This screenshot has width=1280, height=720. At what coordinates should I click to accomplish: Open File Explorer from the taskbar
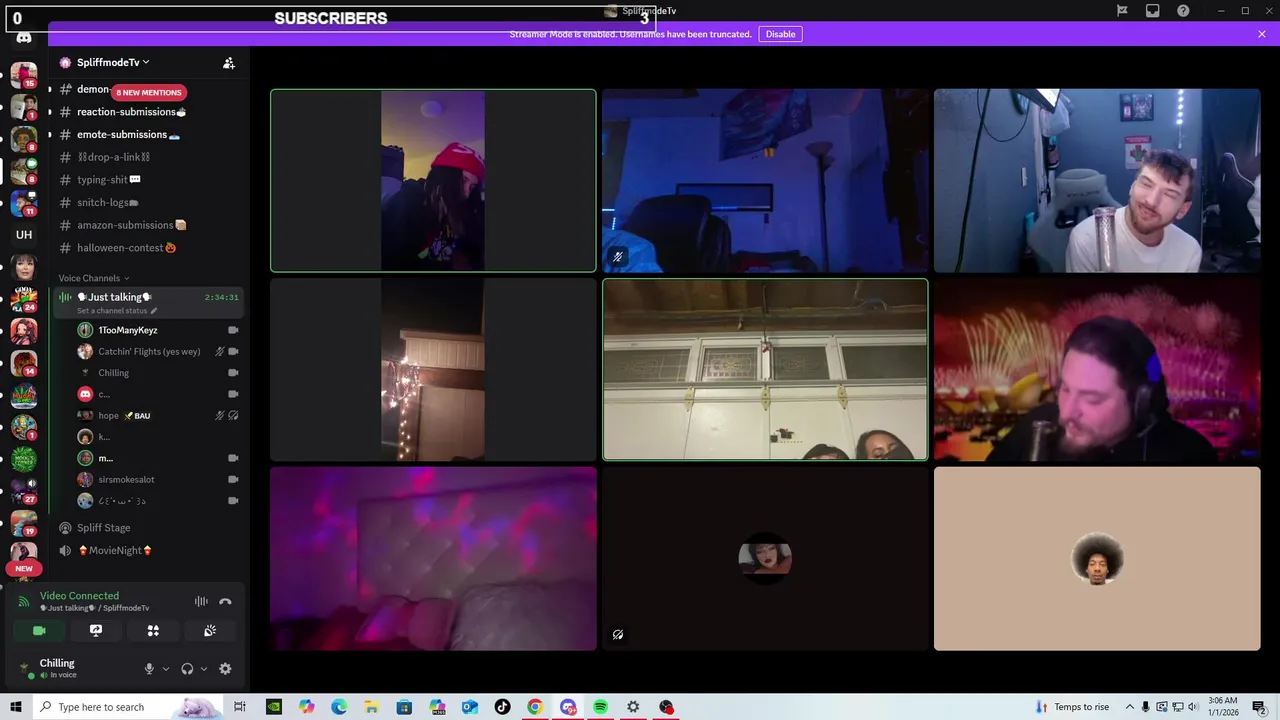click(371, 707)
